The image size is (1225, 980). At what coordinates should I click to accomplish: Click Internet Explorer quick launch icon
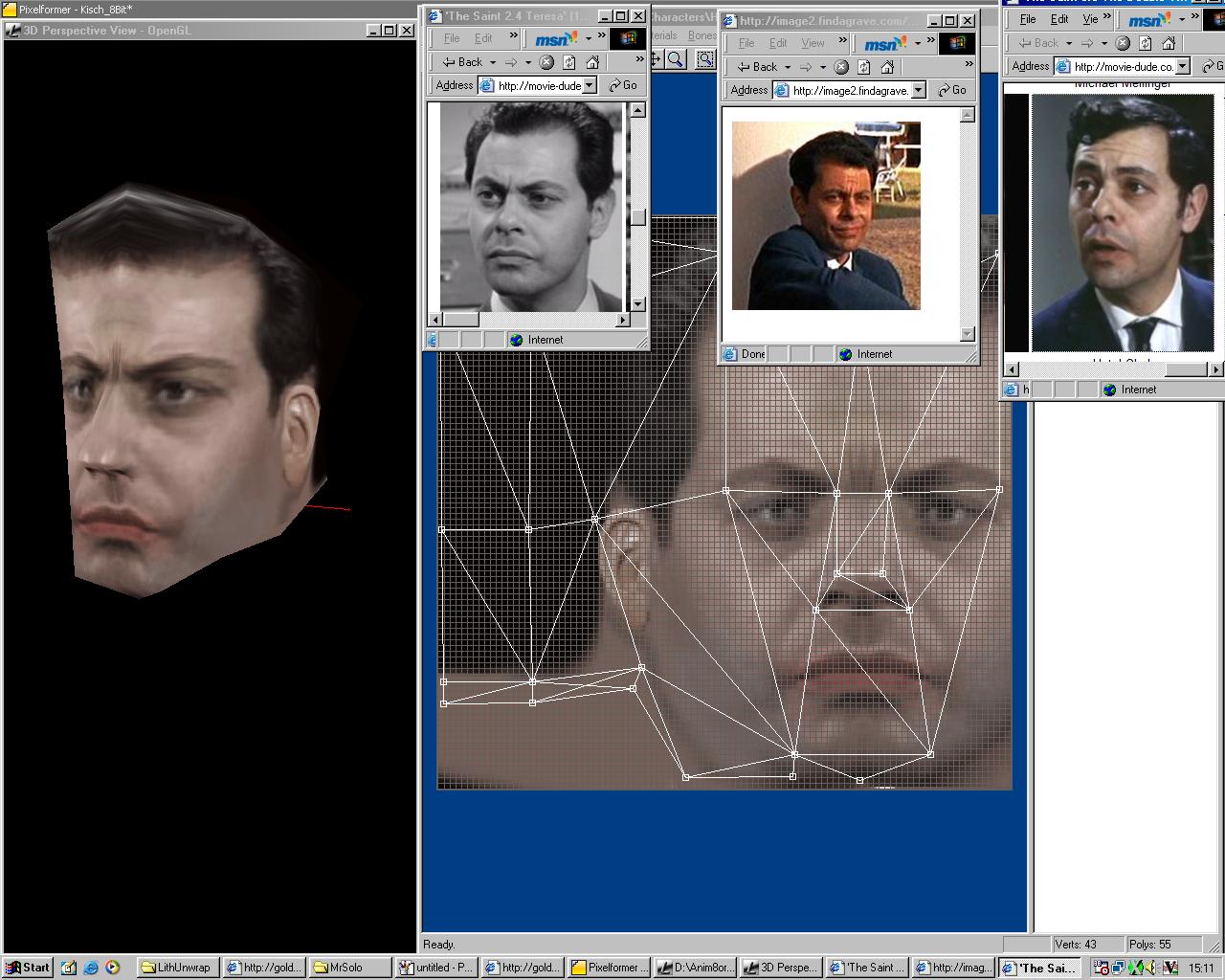point(90,968)
